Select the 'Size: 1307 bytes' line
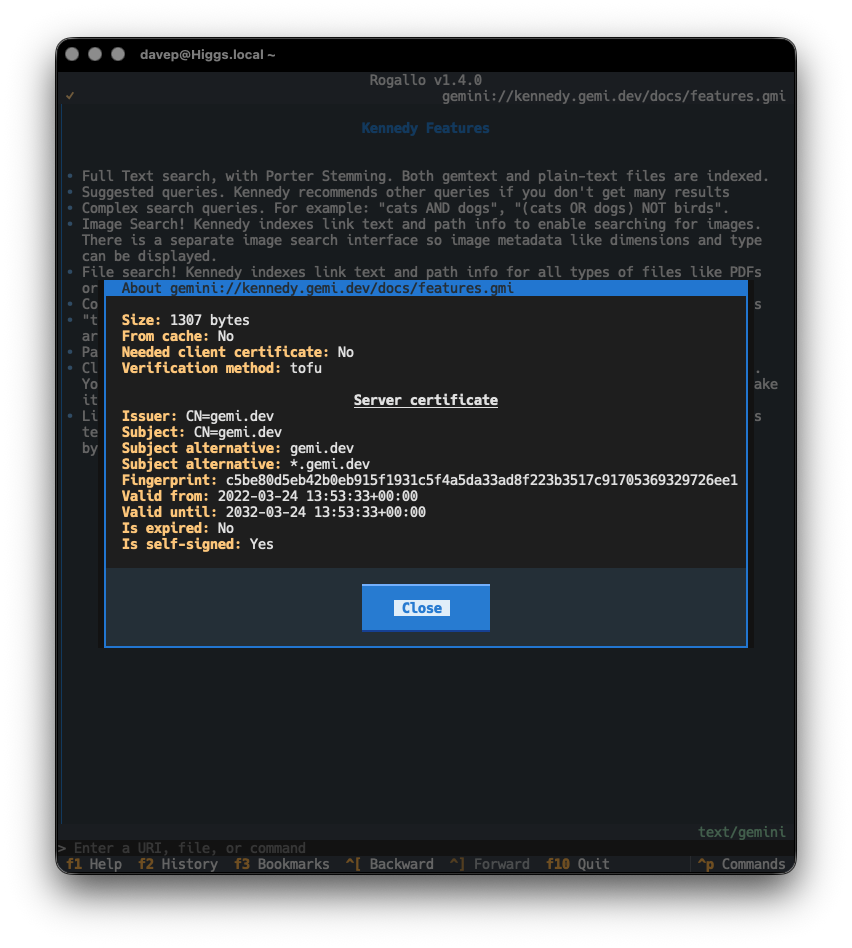 tap(185, 320)
